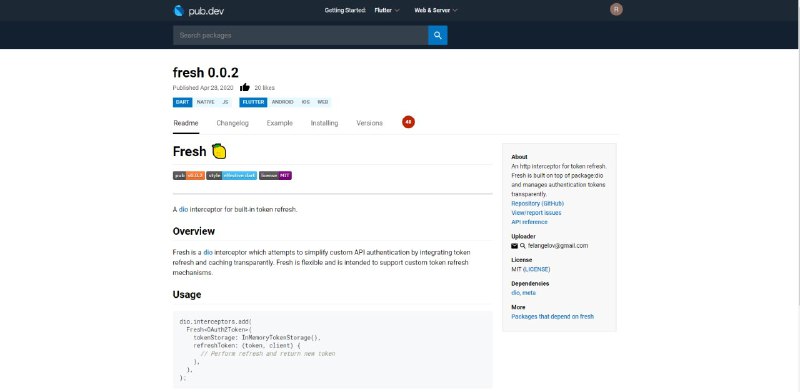
Task: Click the DART platform tag
Action: 183,102
